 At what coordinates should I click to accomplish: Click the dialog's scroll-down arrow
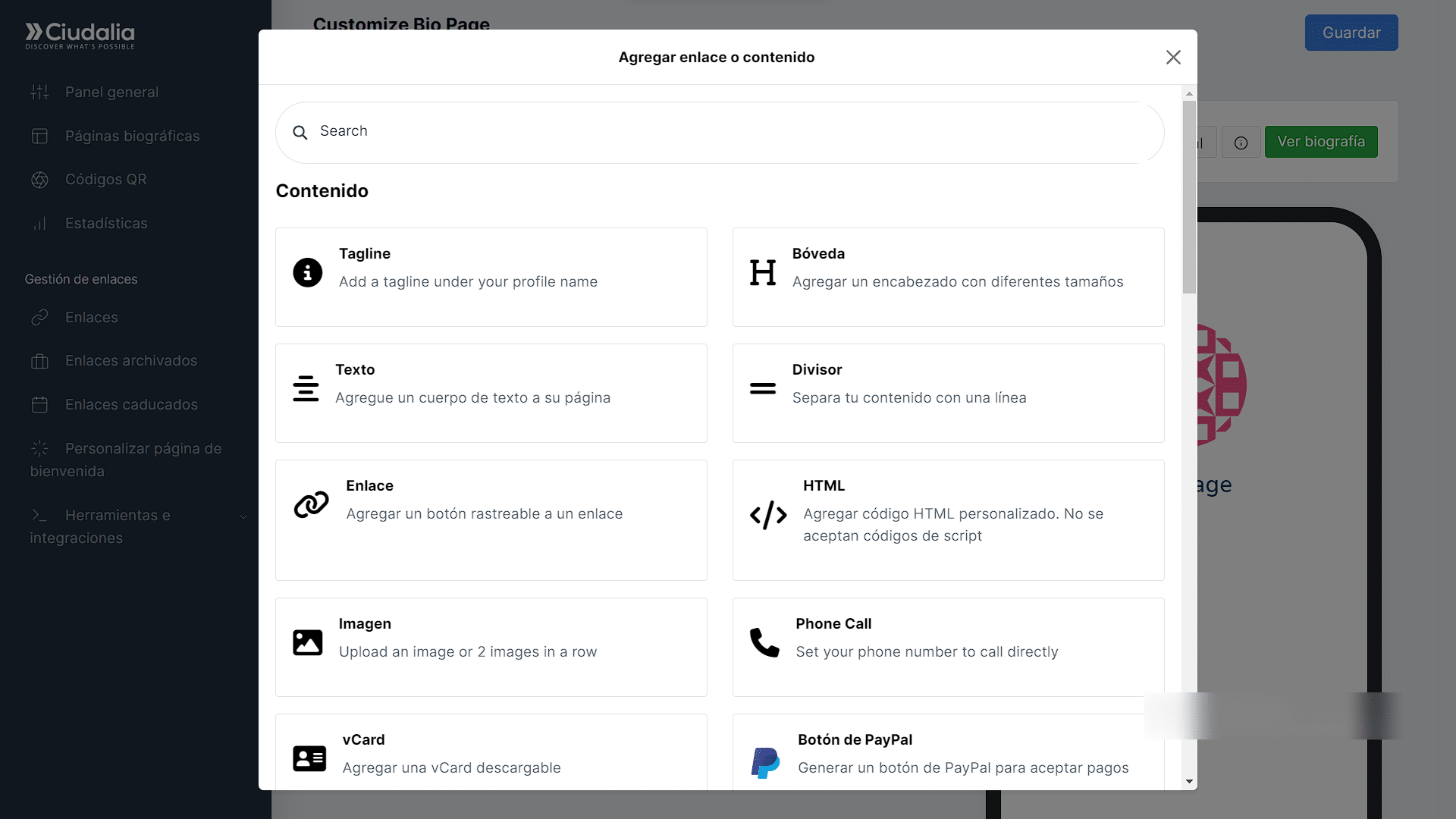[x=1189, y=781]
